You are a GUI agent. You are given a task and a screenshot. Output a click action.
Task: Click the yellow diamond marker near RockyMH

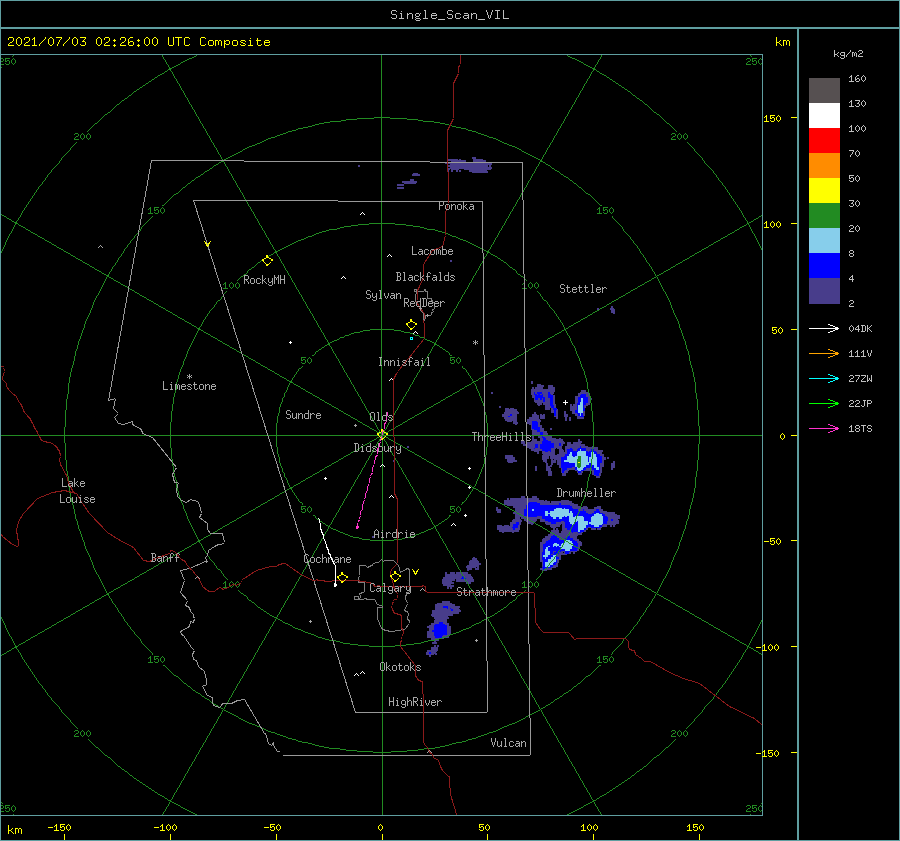click(267, 261)
